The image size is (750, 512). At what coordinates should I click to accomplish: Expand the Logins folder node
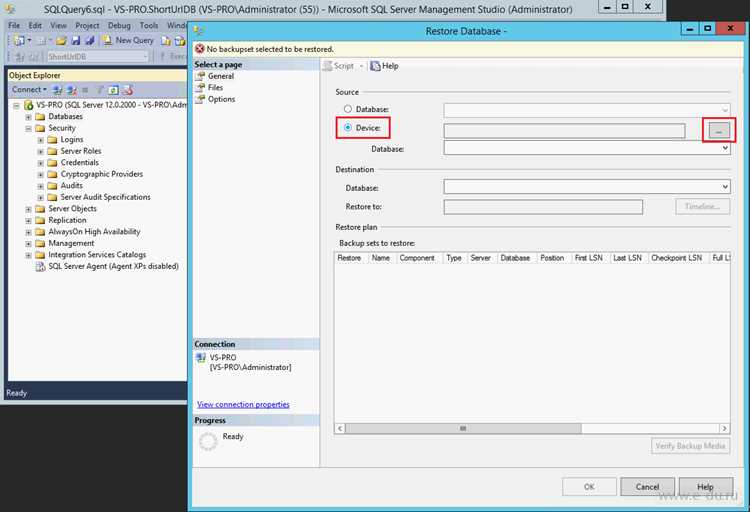41,140
